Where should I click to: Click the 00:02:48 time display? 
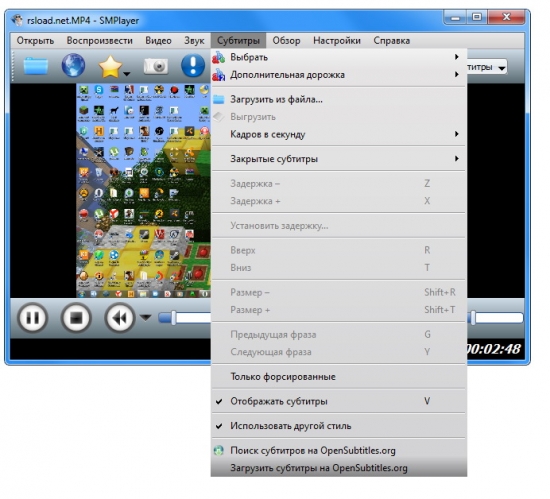tap(493, 349)
